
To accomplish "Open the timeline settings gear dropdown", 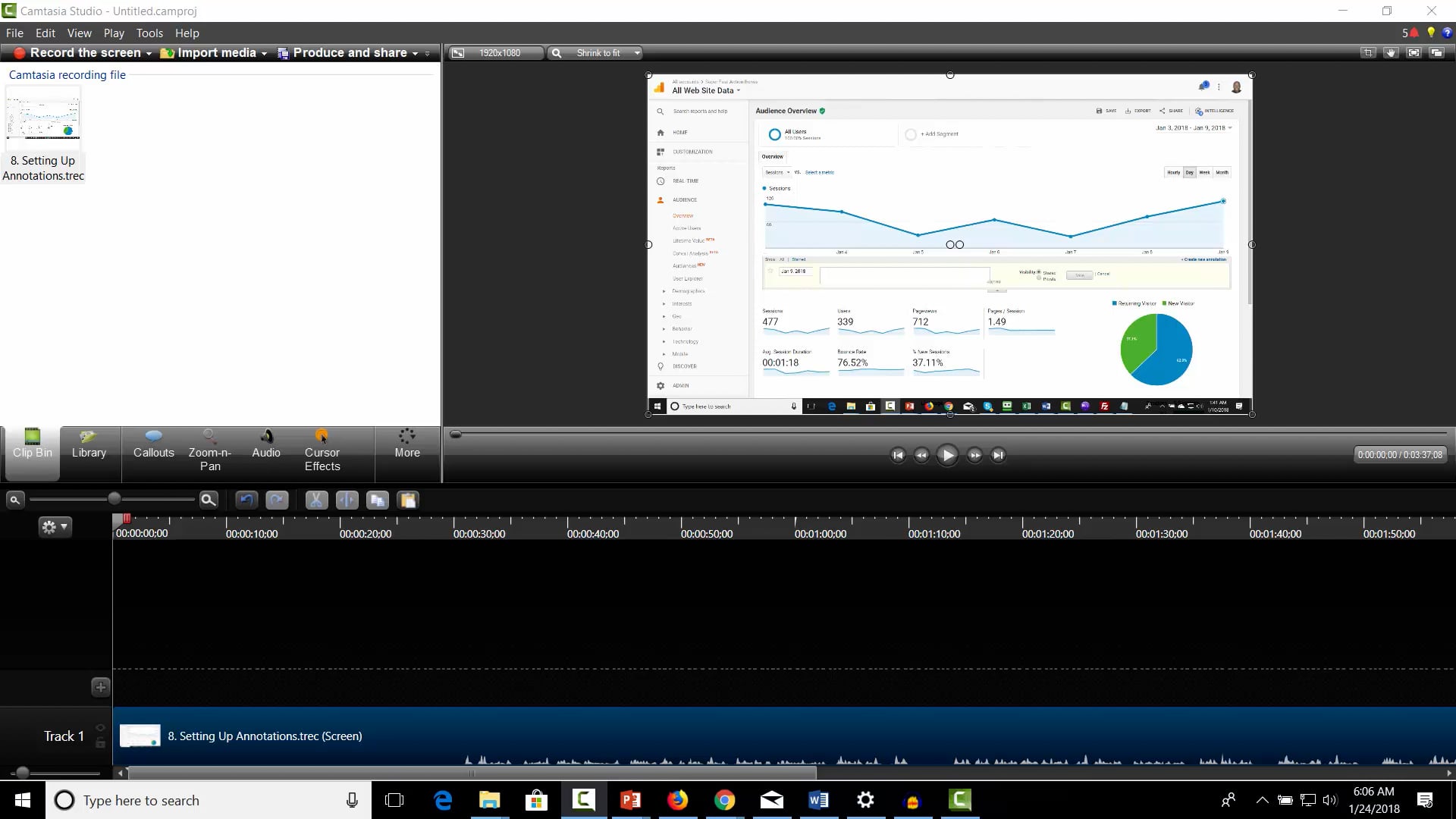I will pos(55,526).
